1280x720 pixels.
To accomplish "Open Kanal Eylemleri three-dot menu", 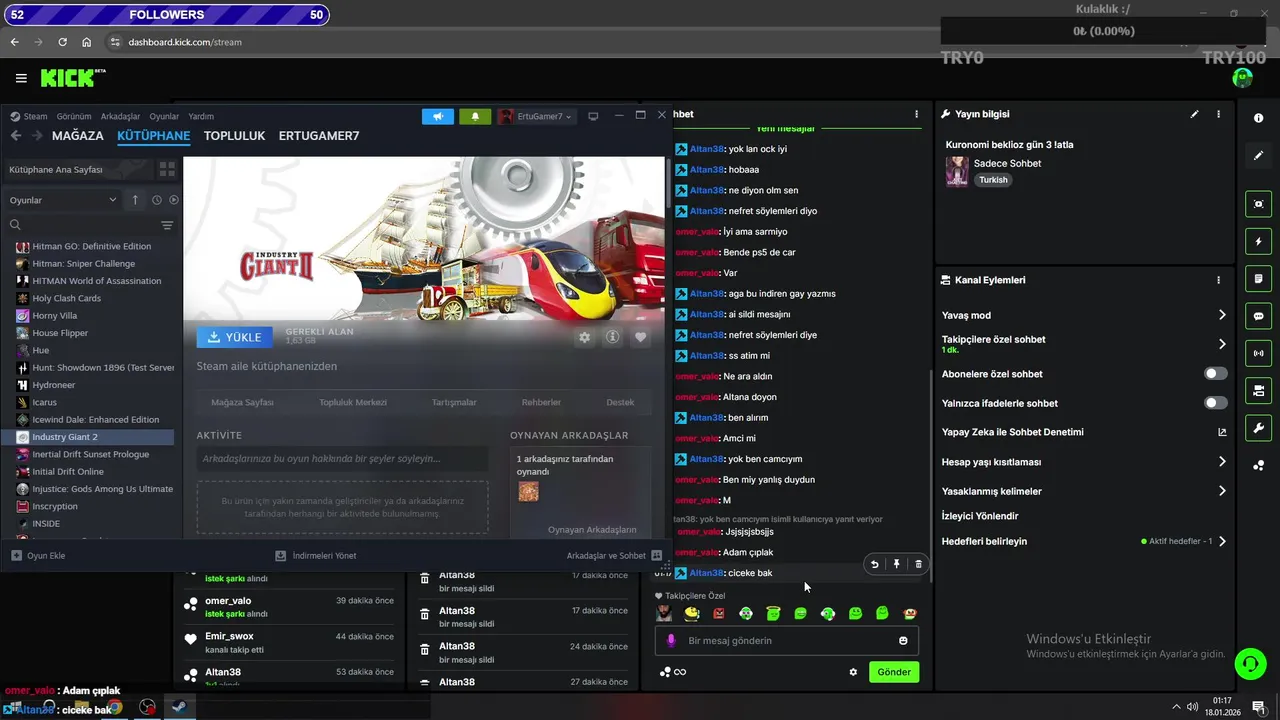I will tap(1218, 280).
